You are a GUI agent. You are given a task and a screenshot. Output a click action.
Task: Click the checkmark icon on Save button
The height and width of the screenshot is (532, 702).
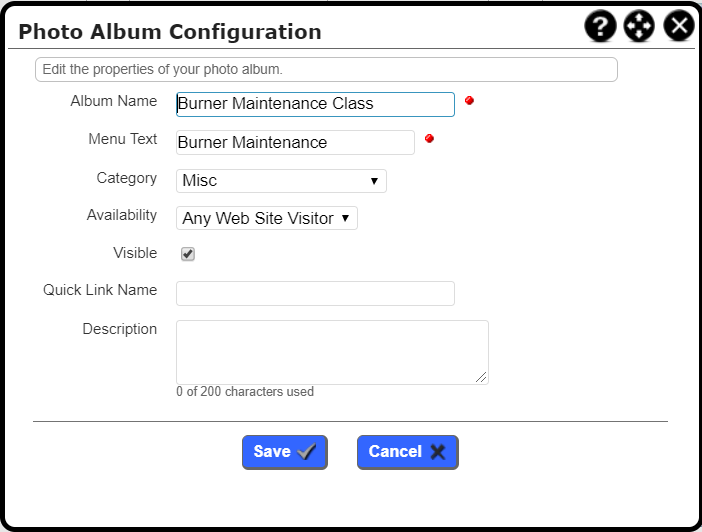307,452
